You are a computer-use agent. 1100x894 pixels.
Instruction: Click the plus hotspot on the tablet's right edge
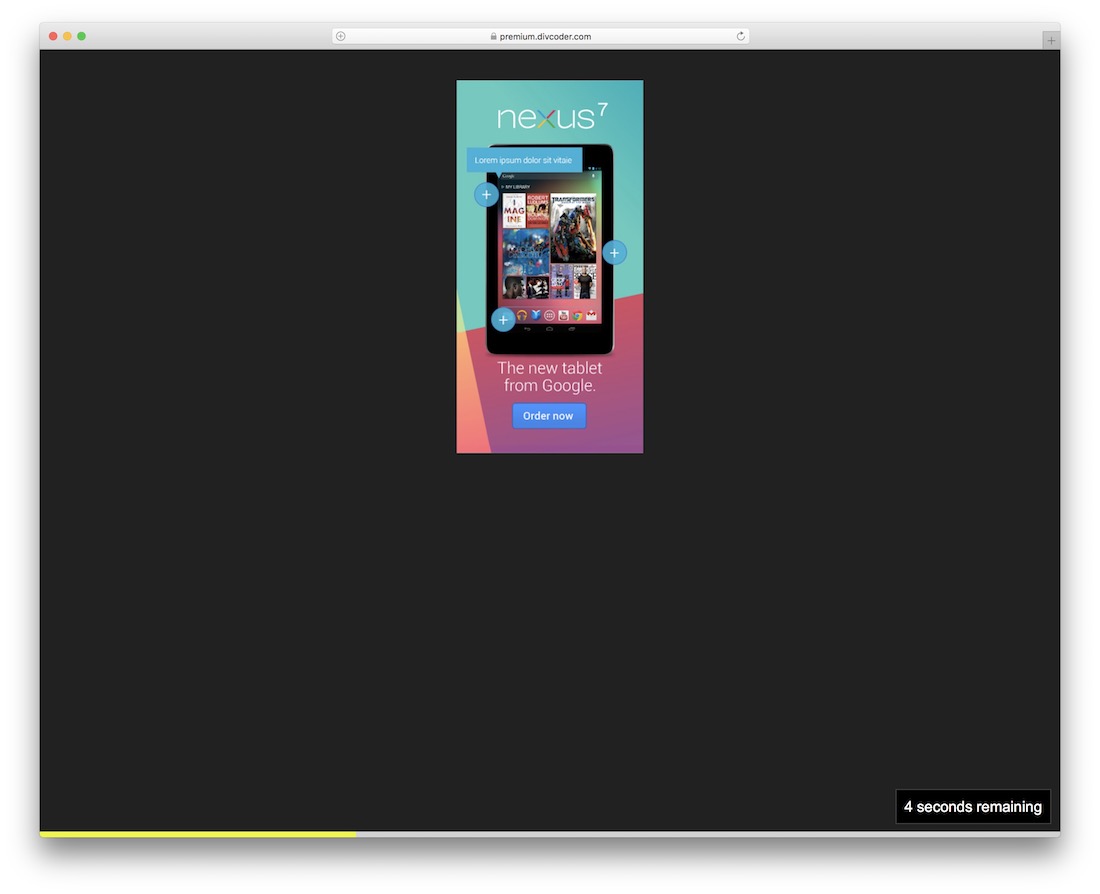coord(615,253)
